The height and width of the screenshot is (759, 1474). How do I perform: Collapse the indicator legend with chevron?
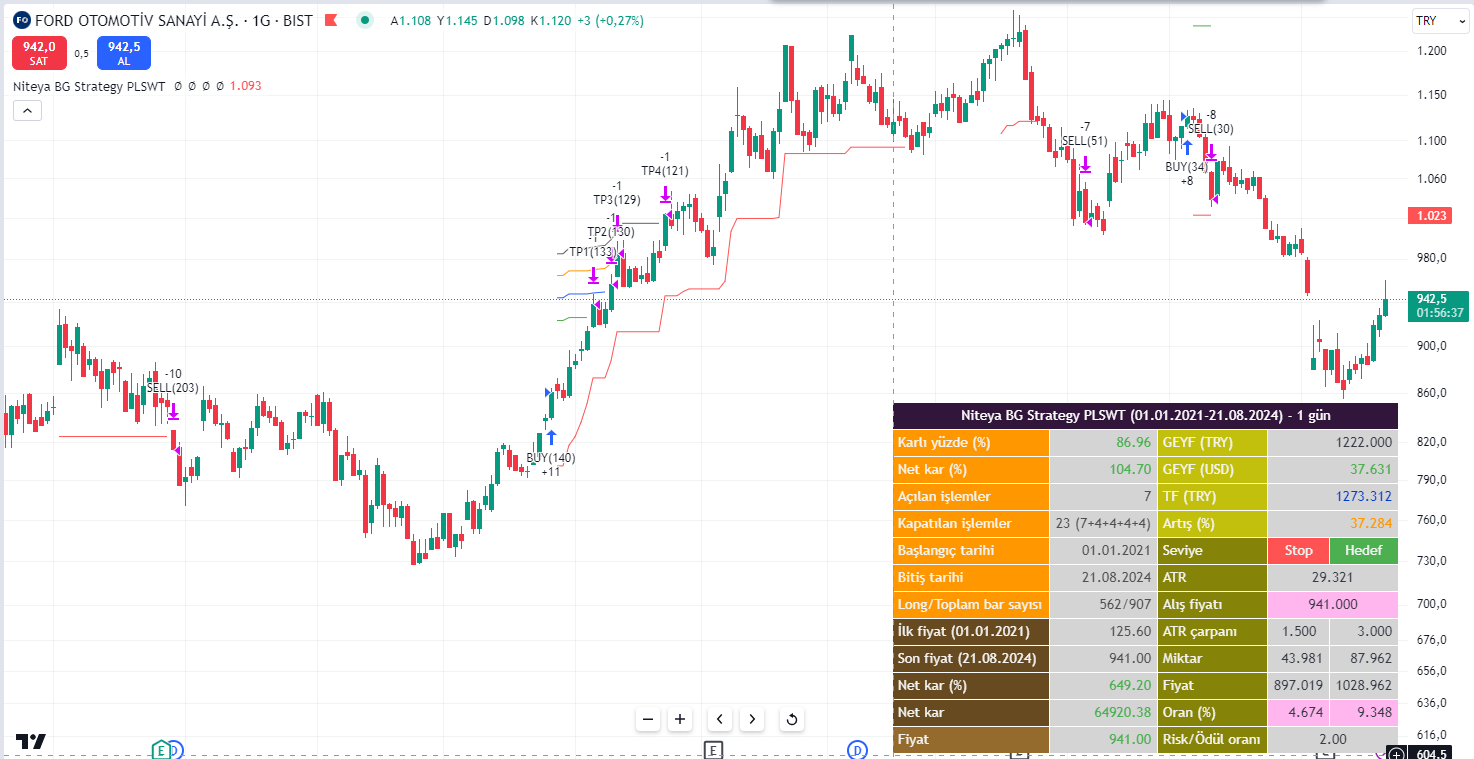tap(27, 110)
